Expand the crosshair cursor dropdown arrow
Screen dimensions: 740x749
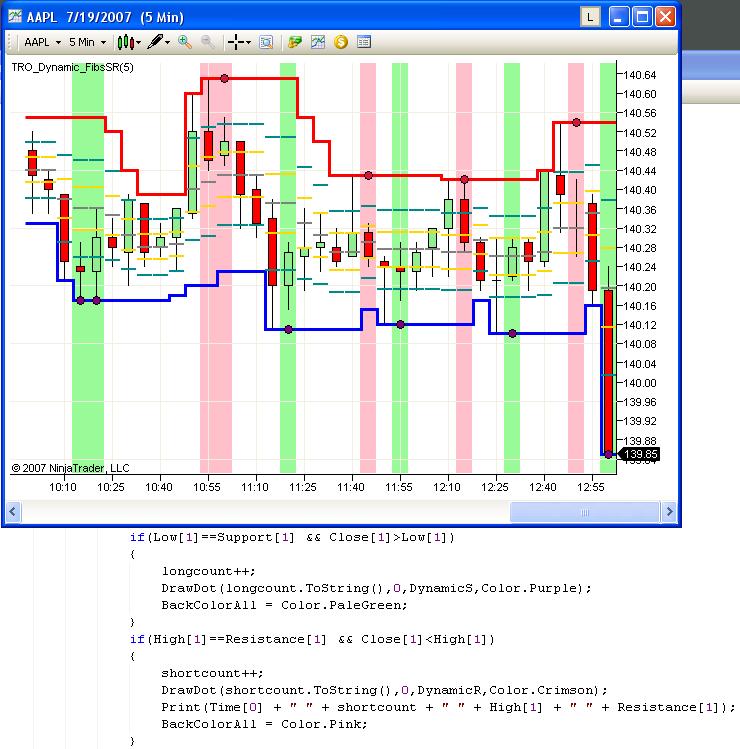click(248, 43)
